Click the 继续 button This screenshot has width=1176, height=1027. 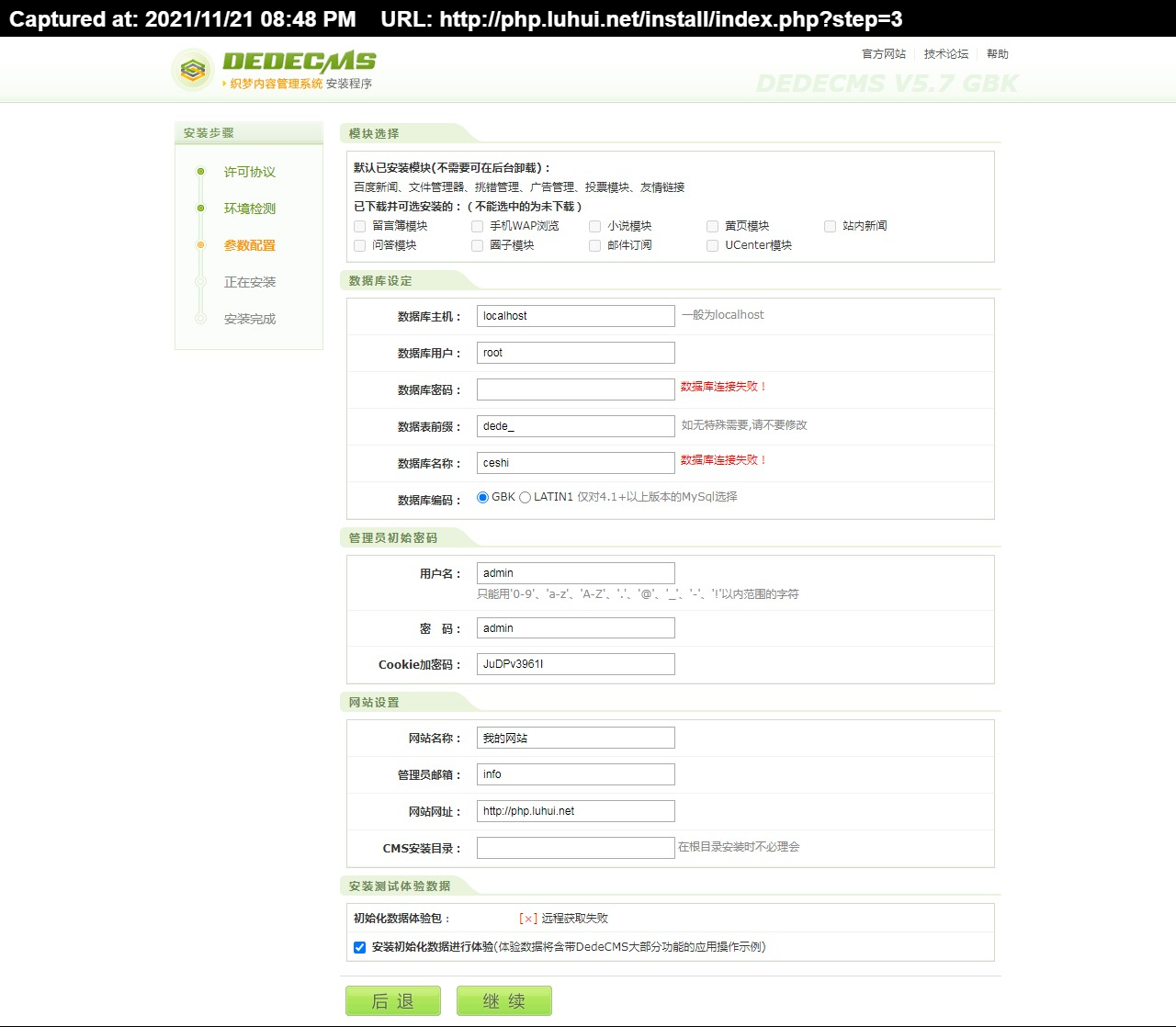(504, 1001)
